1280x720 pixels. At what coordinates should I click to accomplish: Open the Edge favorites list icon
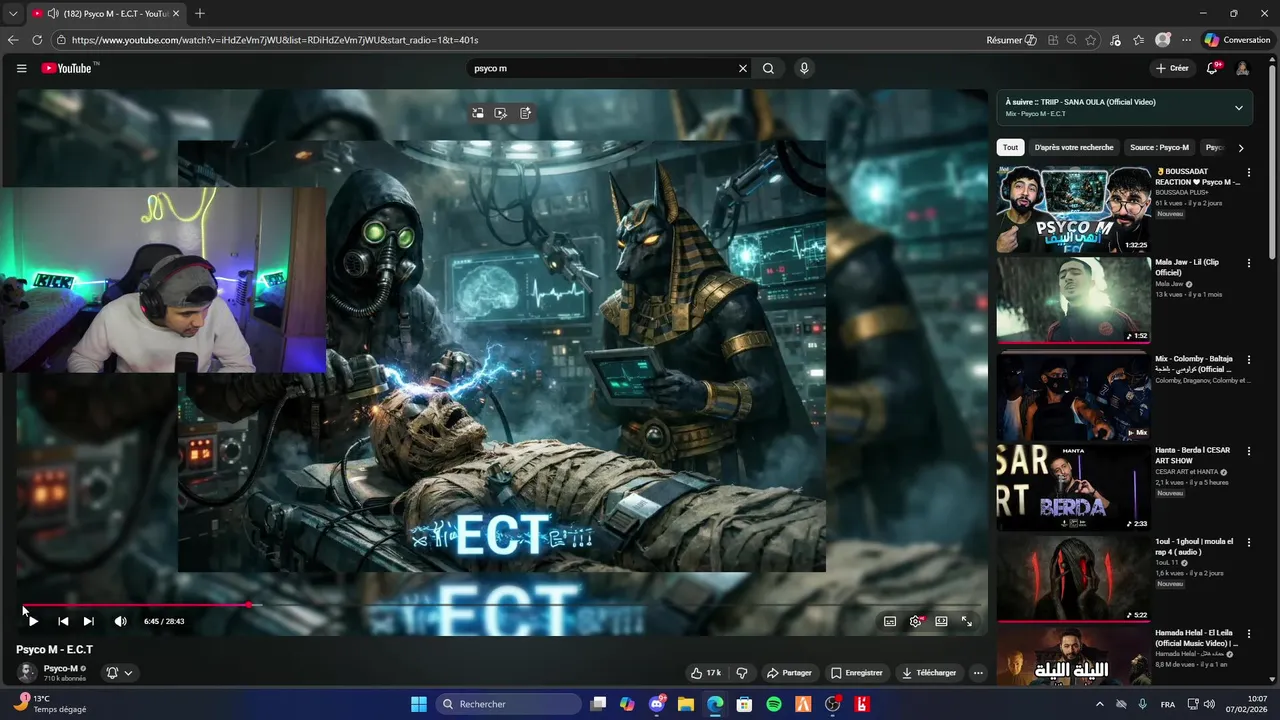click(x=1138, y=40)
